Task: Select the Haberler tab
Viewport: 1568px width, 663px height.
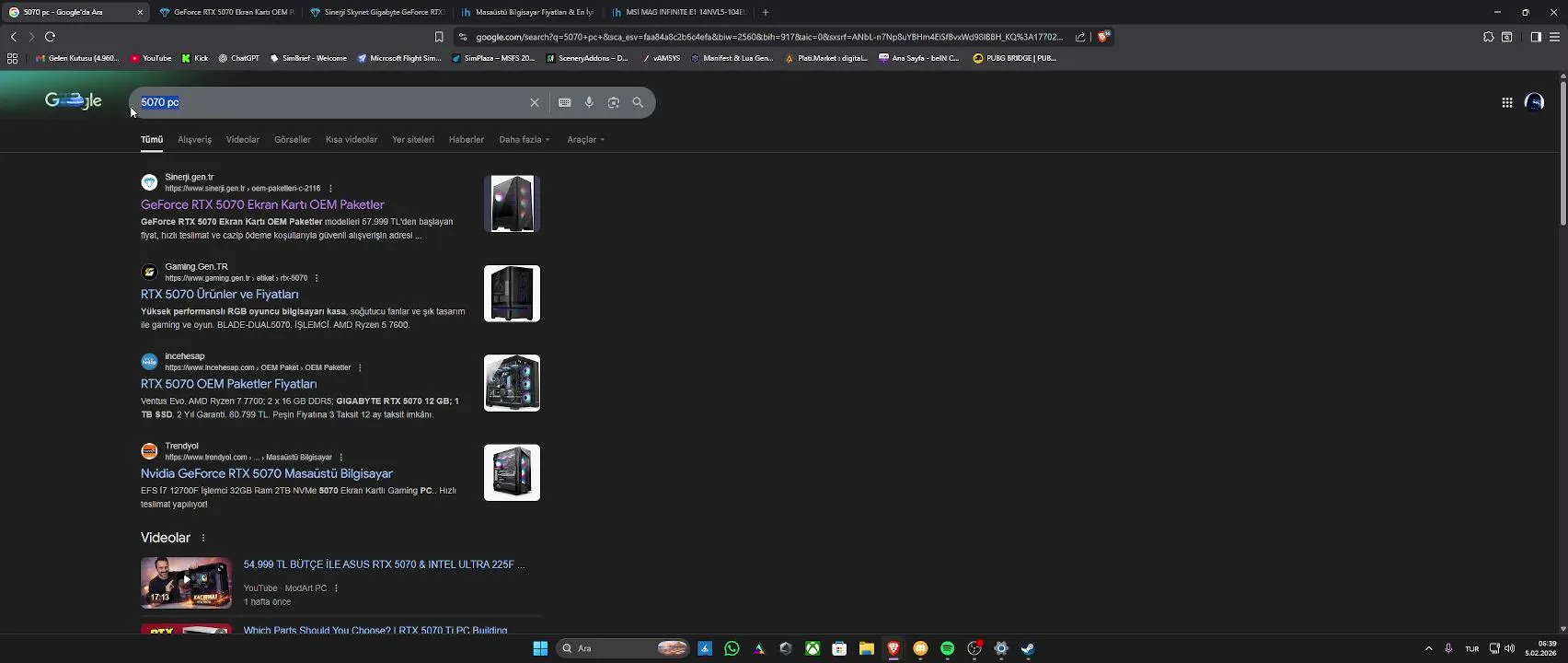Action: click(x=467, y=140)
